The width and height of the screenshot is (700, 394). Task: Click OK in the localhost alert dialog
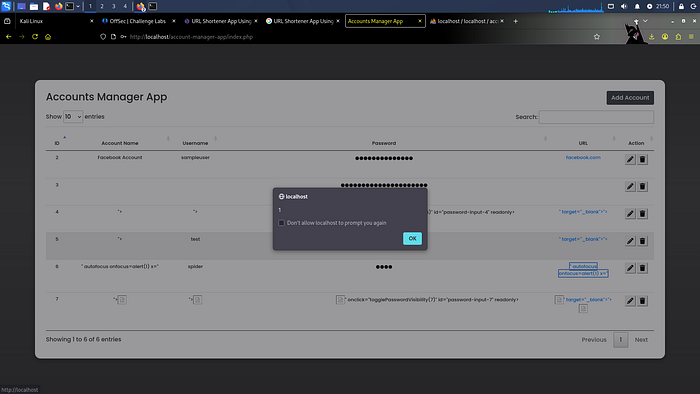(x=412, y=238)
